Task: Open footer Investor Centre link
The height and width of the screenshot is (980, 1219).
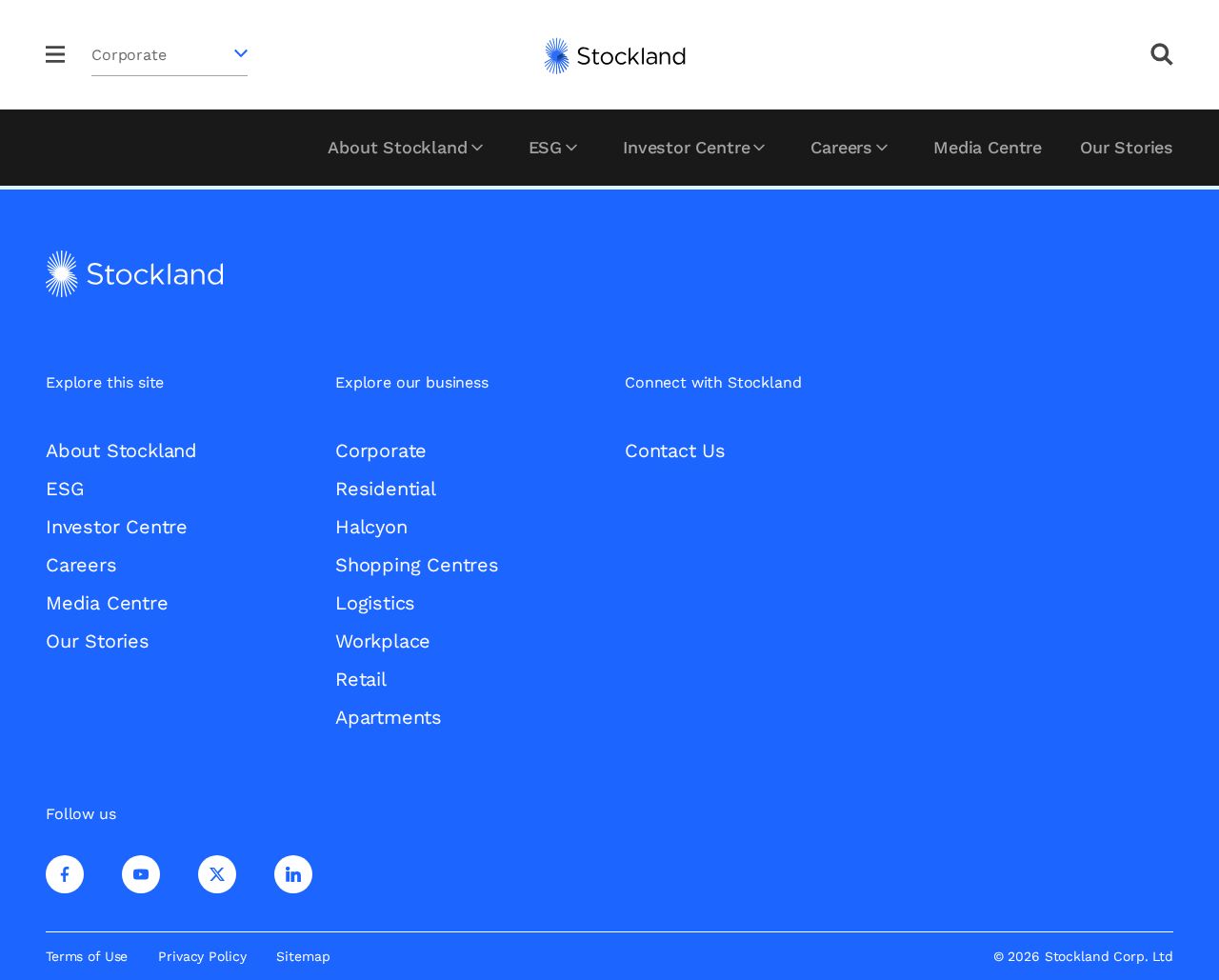Action: pyautogui.click(x=116, y=527)
